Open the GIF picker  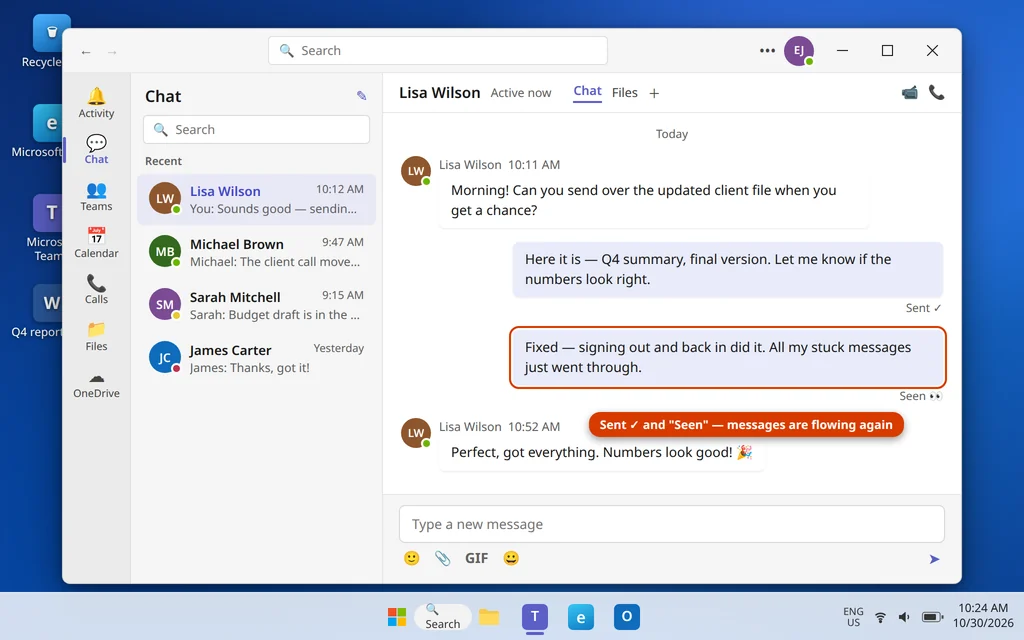[x=476, y=558]
